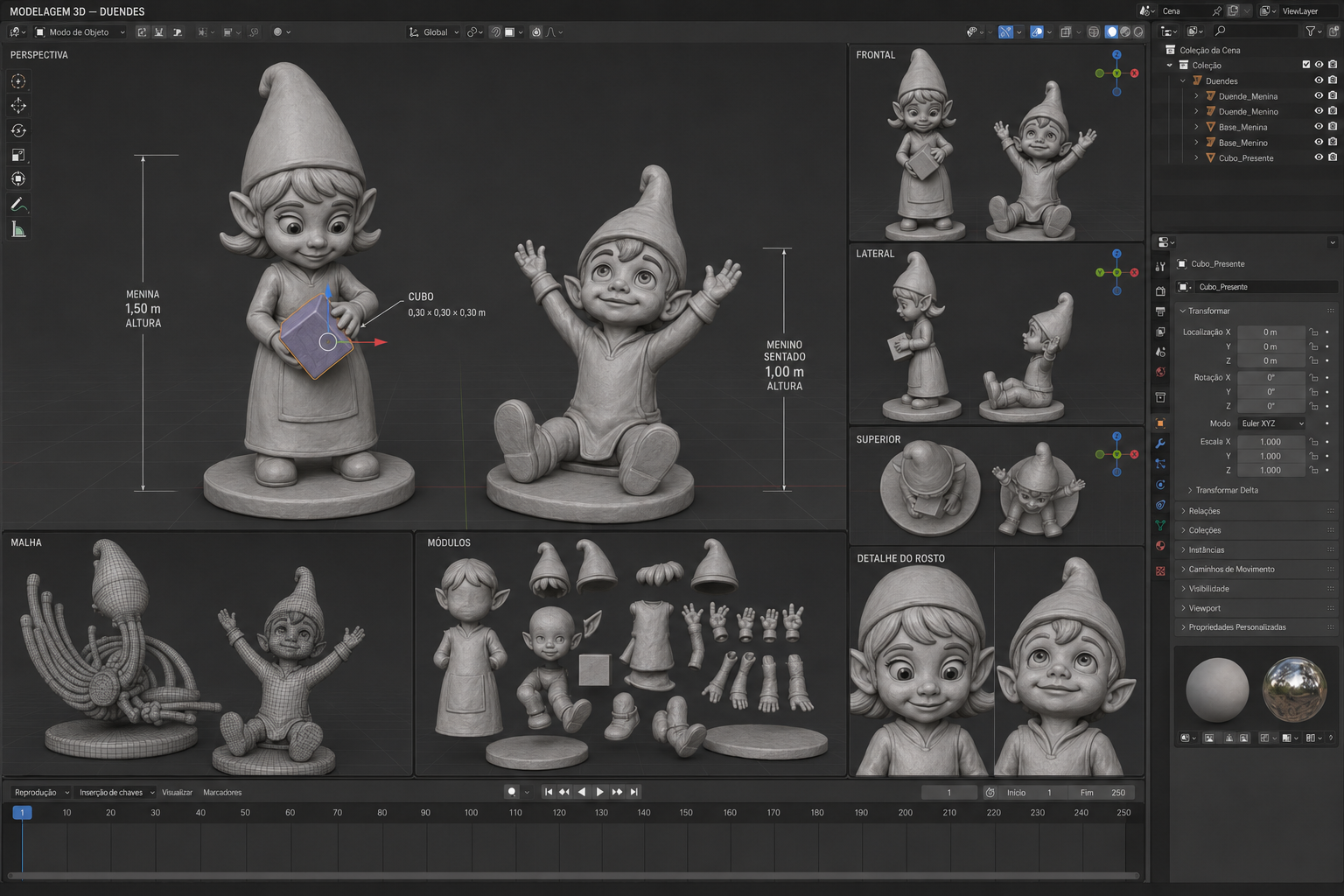
Task: Click the timeline horizontal scrollbar
Action: pos(573,875)
